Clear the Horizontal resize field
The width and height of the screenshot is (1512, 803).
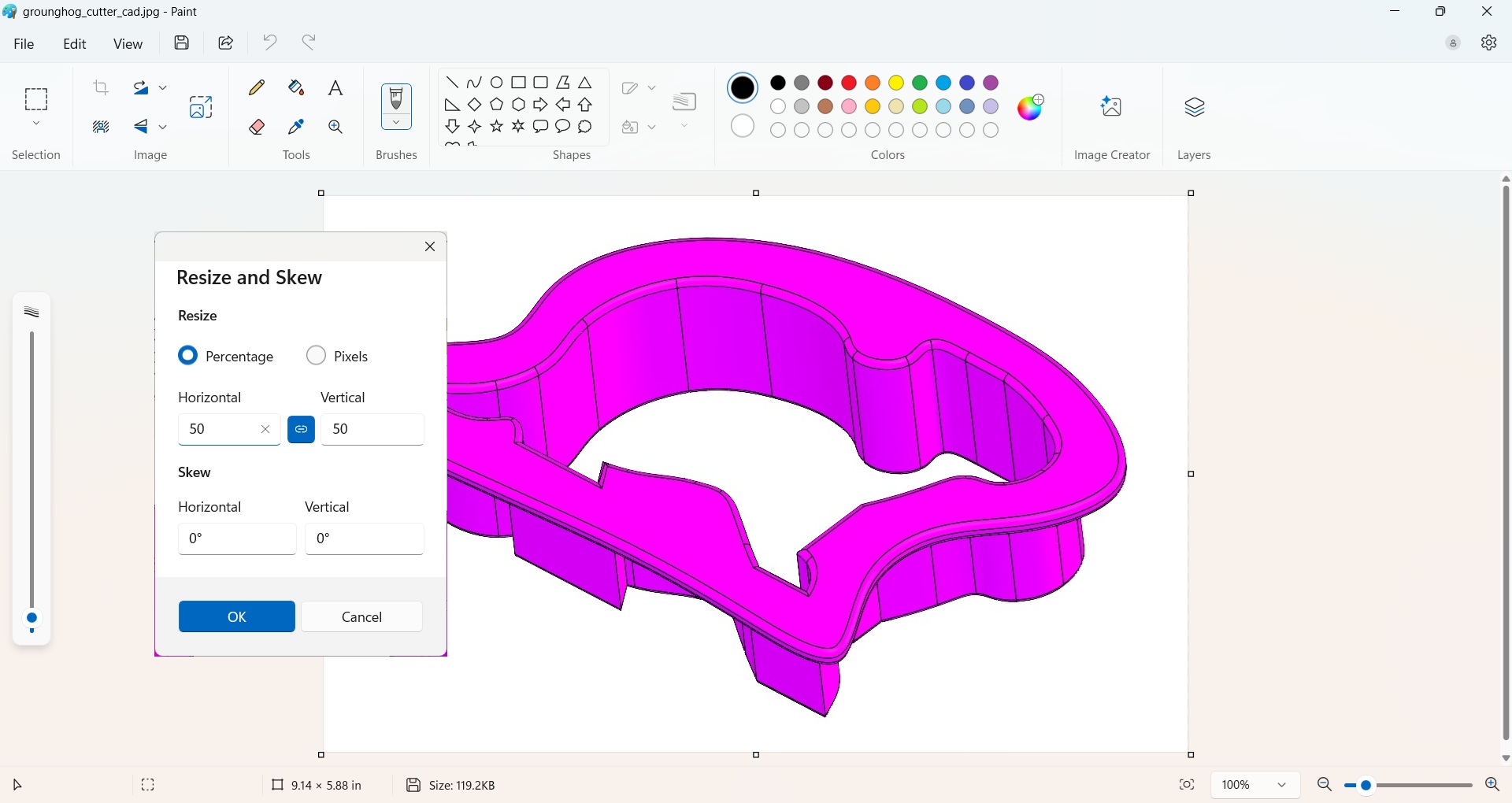pyautogui.click(x=265, y=430)
